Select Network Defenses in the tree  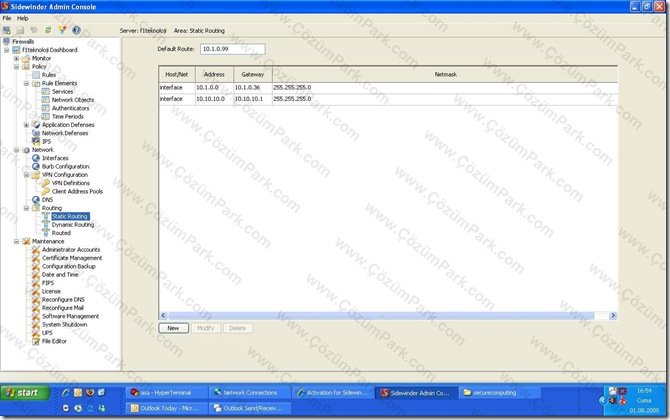(65, 133)
